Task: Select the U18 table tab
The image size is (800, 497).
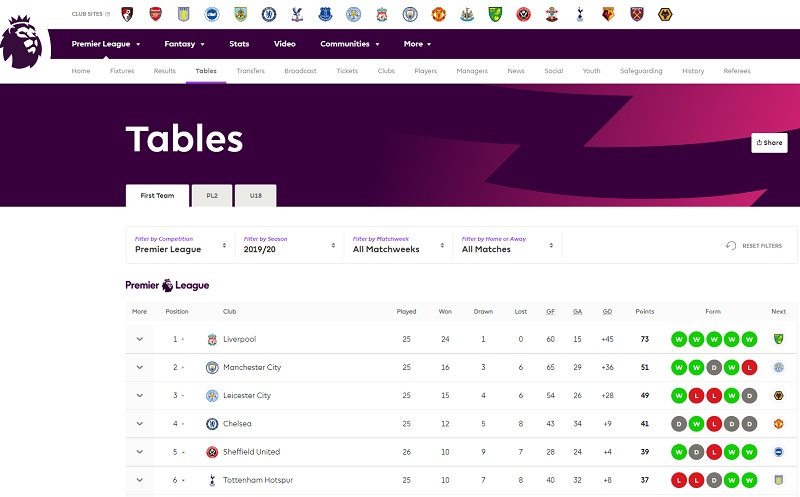Action: click(x=256, y=196)
